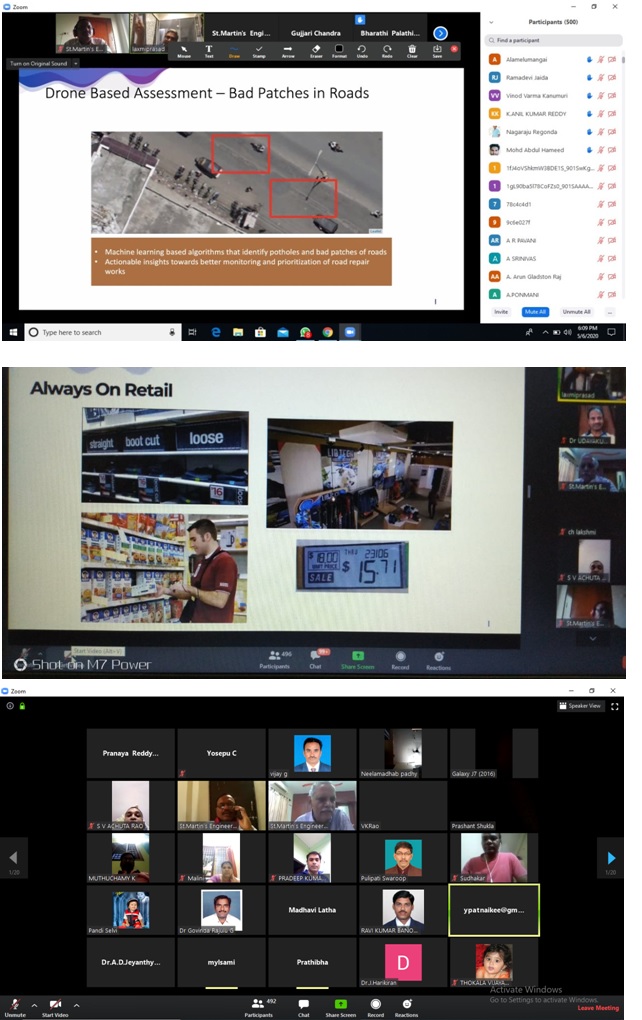Open Reactions in the bottom Zoom window

[407, 1008]
